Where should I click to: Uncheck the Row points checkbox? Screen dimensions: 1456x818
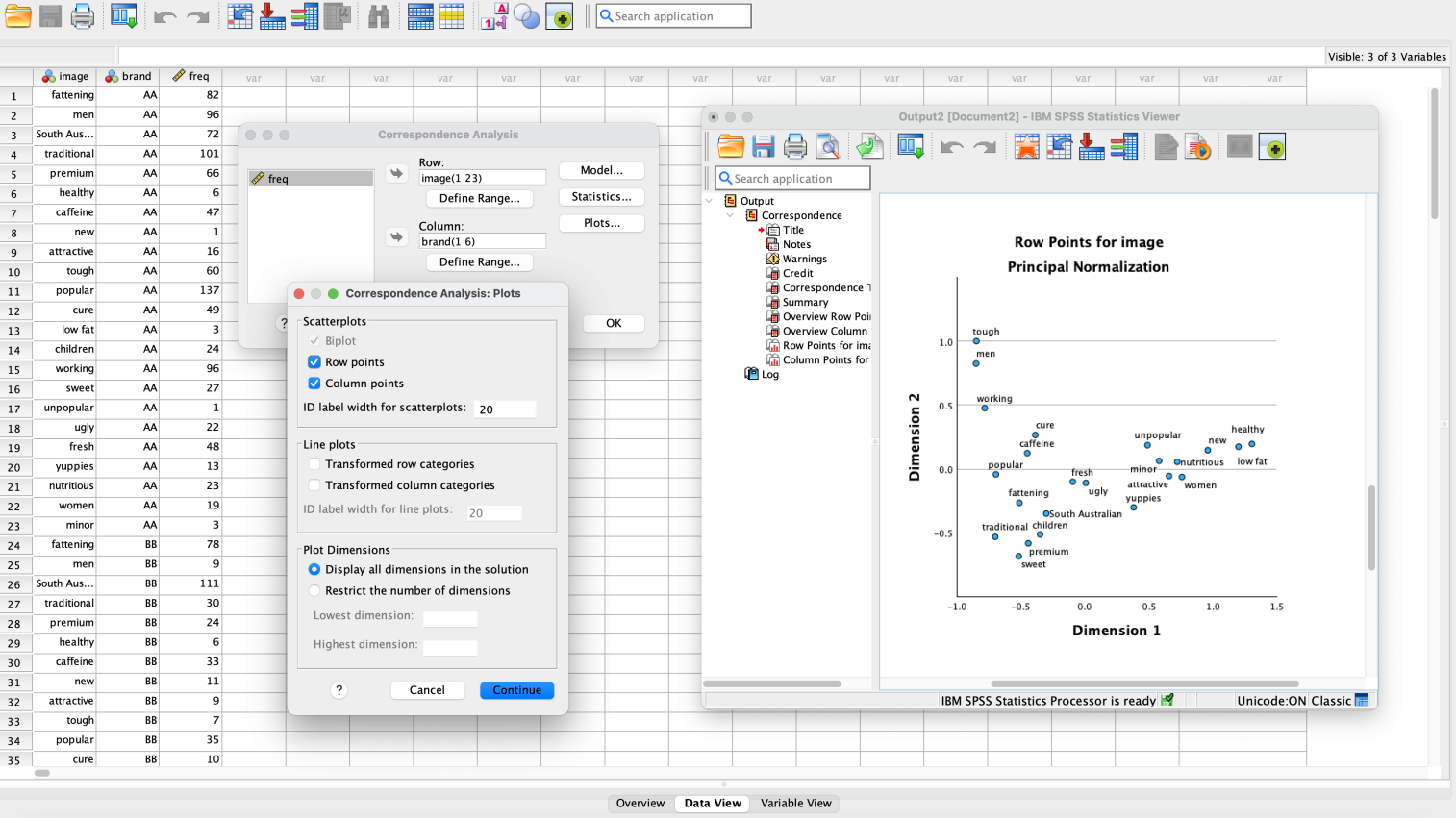pos(314,362)
